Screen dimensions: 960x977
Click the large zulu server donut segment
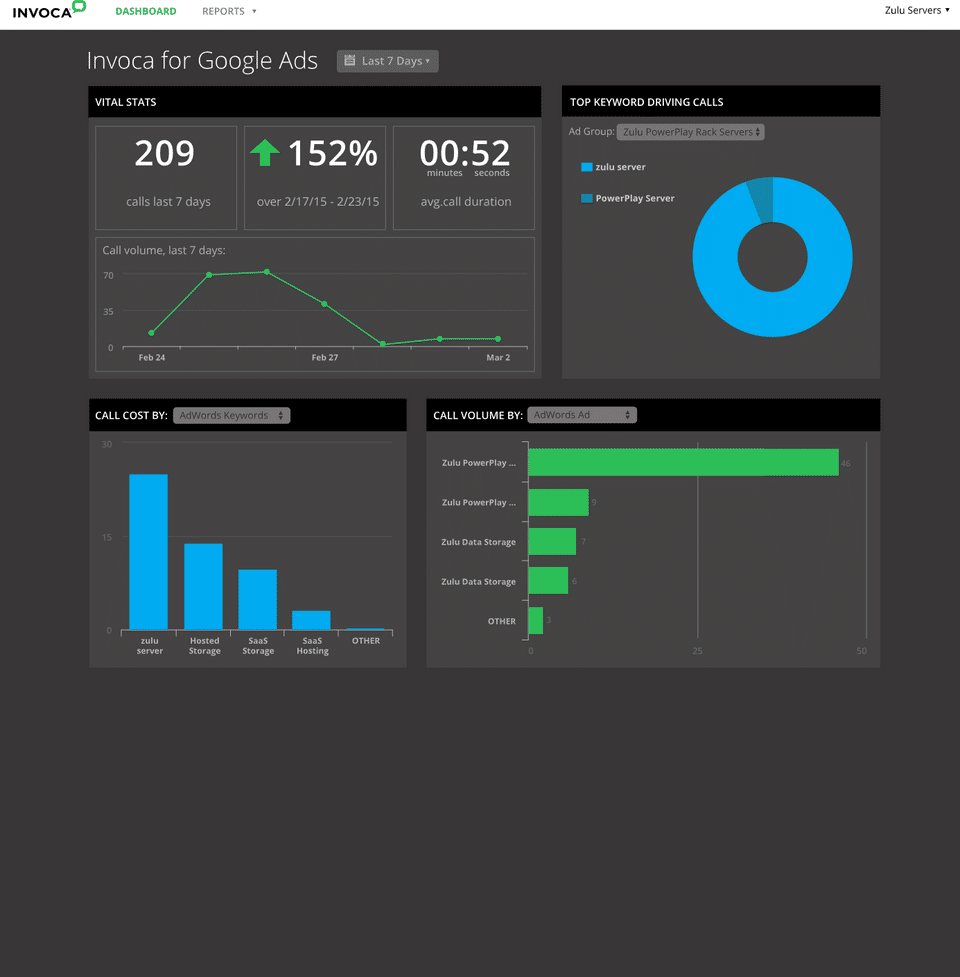coord(772,315)
